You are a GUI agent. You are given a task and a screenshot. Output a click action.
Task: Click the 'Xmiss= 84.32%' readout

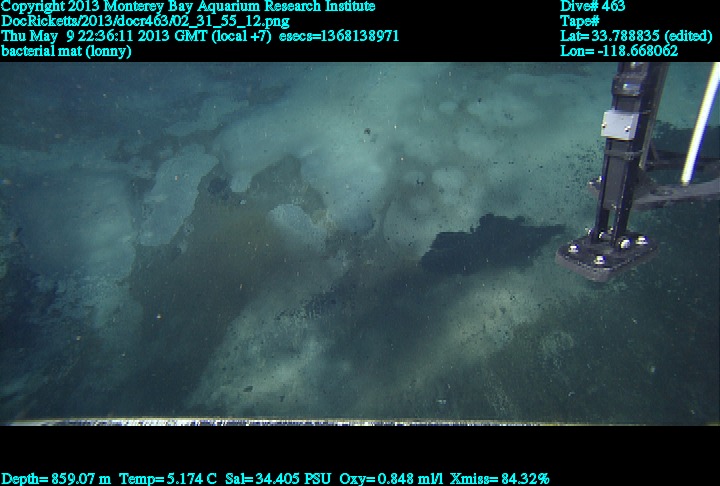500,479
